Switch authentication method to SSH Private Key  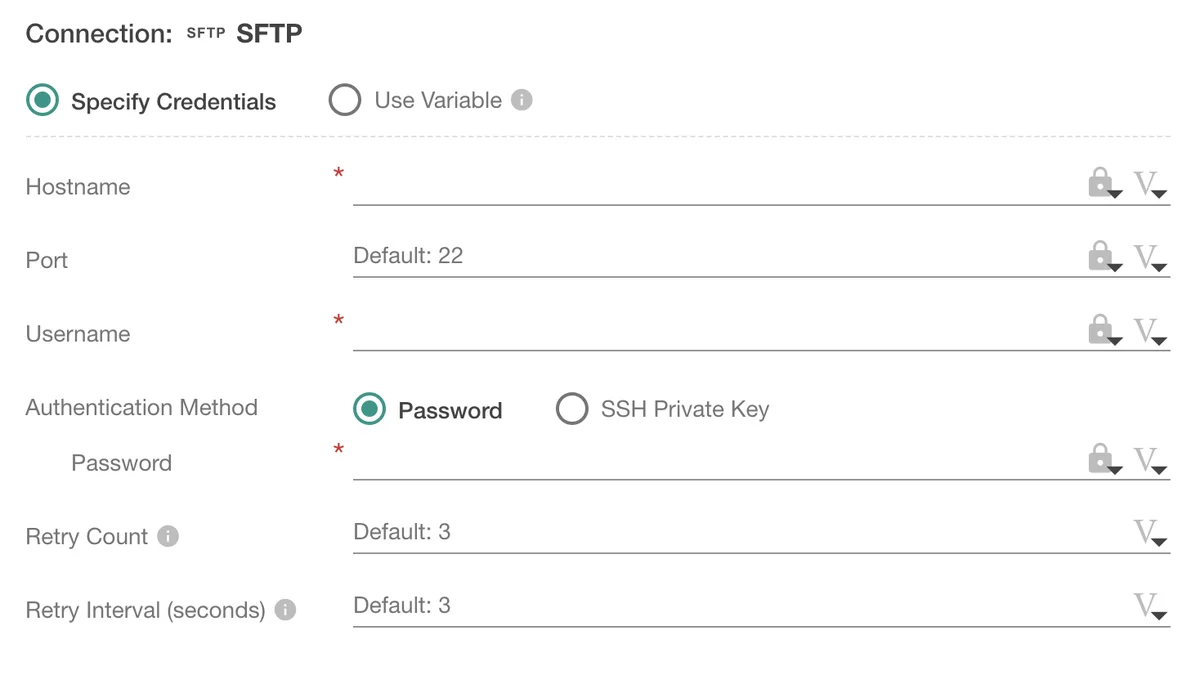571,409
